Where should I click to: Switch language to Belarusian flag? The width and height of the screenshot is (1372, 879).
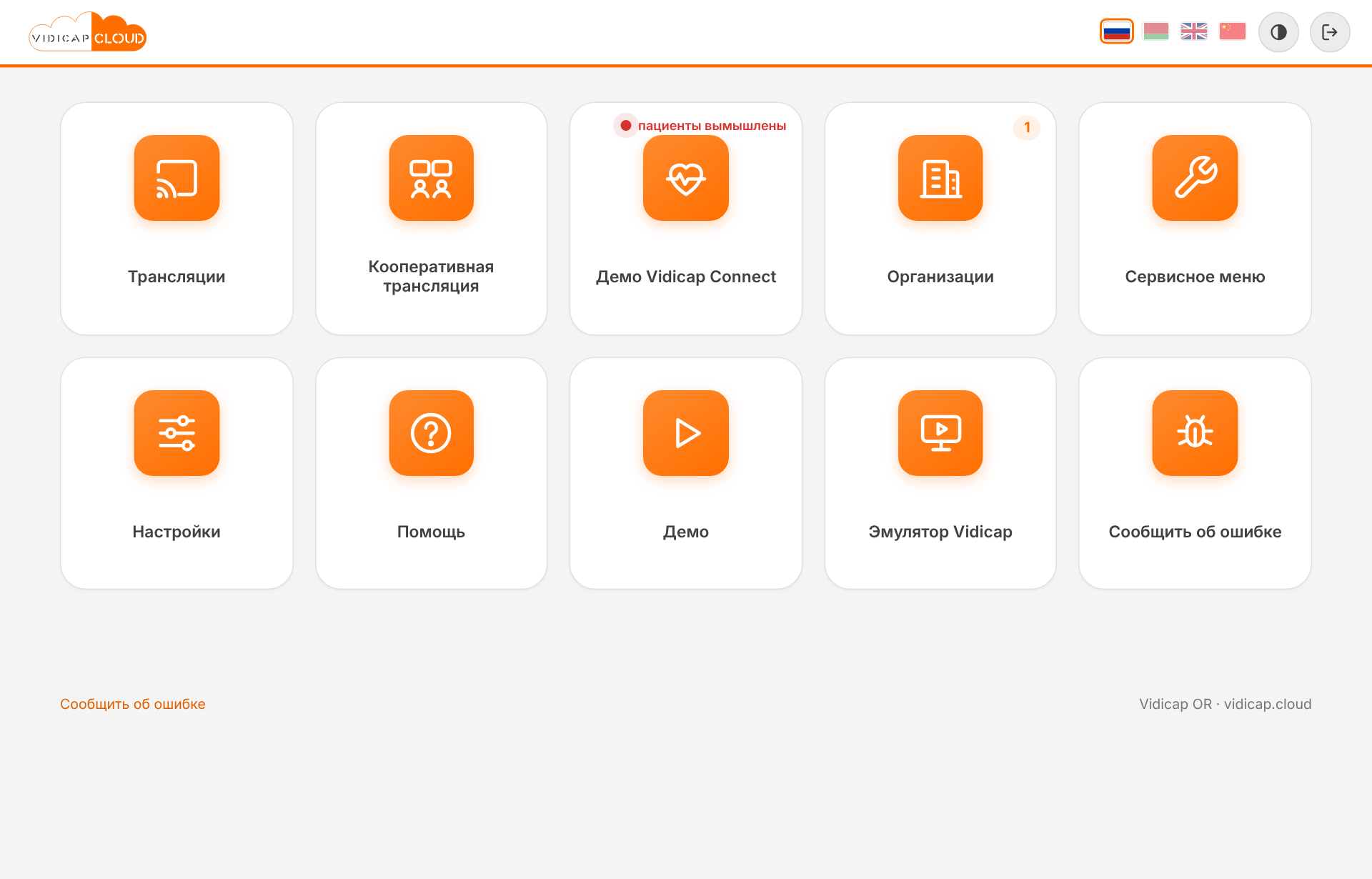coord(1155,31)
